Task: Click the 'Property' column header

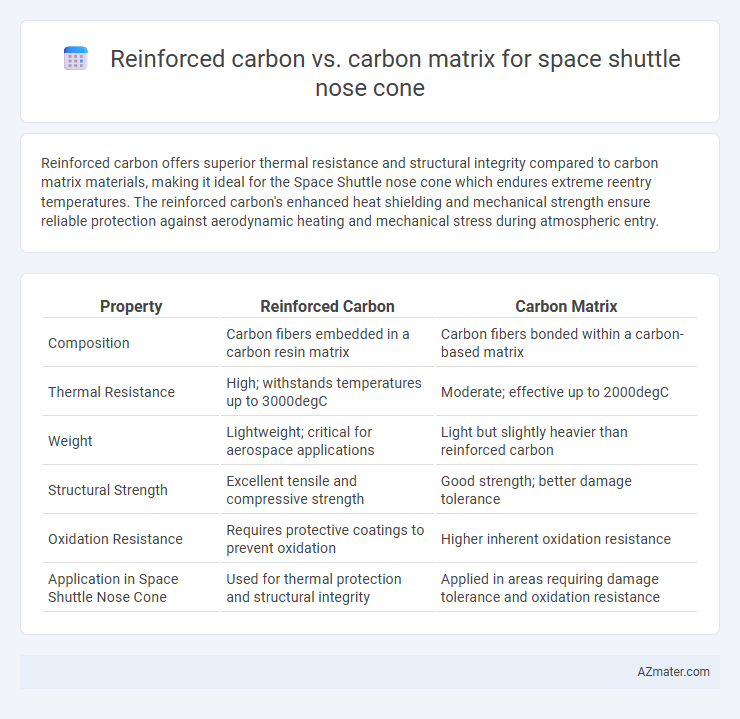Action: [x=131, y=306]
